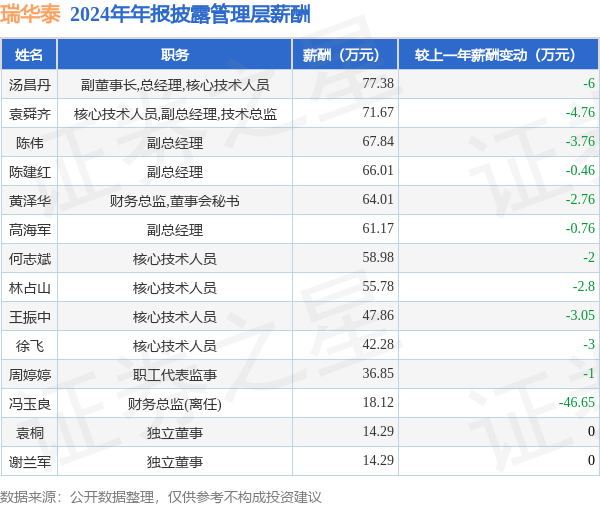600x506 pixels.
Task: Click the name 徐飞
Action: (30, 346)
